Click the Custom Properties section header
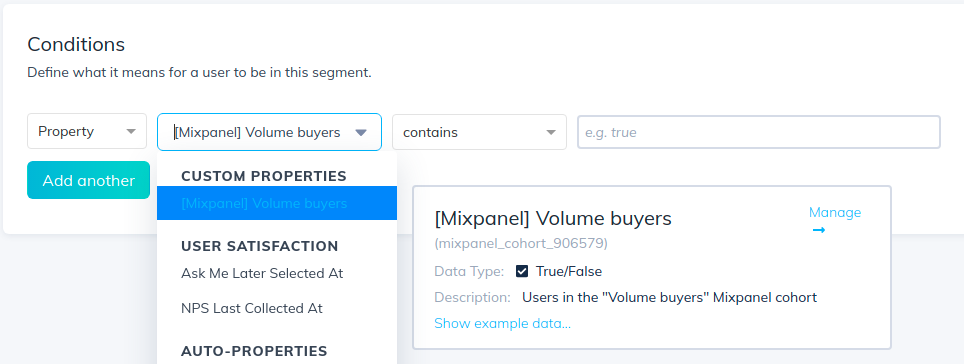 pos(264,176)
